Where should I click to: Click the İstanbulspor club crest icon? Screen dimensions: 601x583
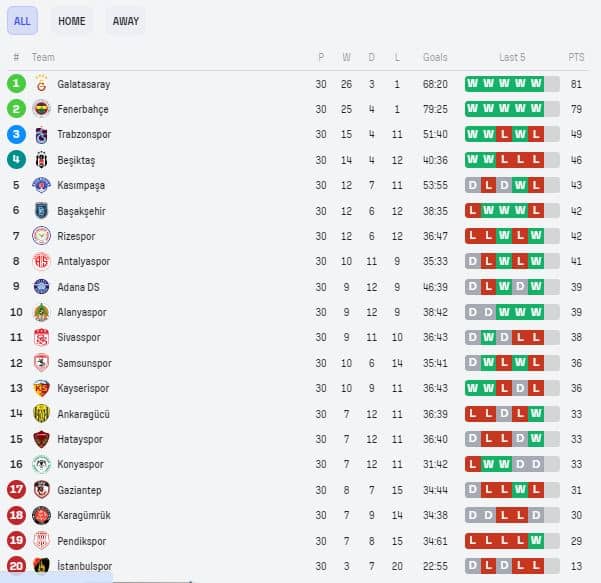[41, 566]
